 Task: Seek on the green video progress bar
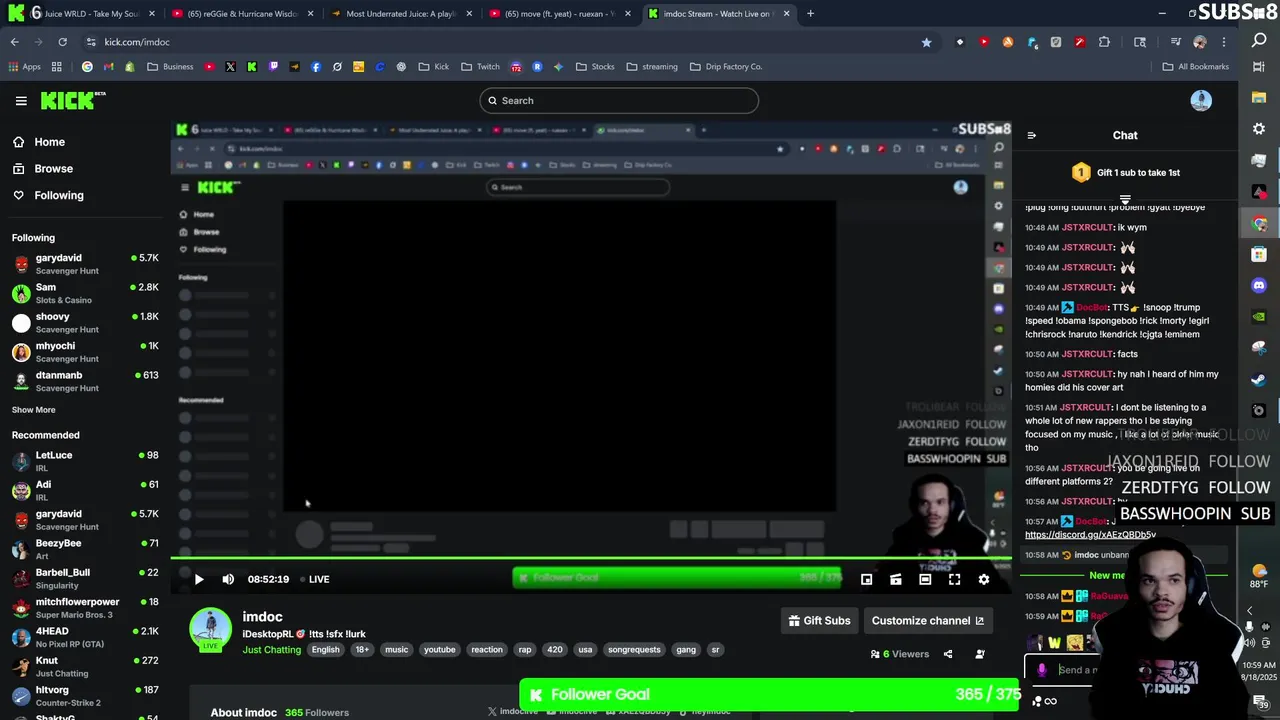tap(590, 558)
